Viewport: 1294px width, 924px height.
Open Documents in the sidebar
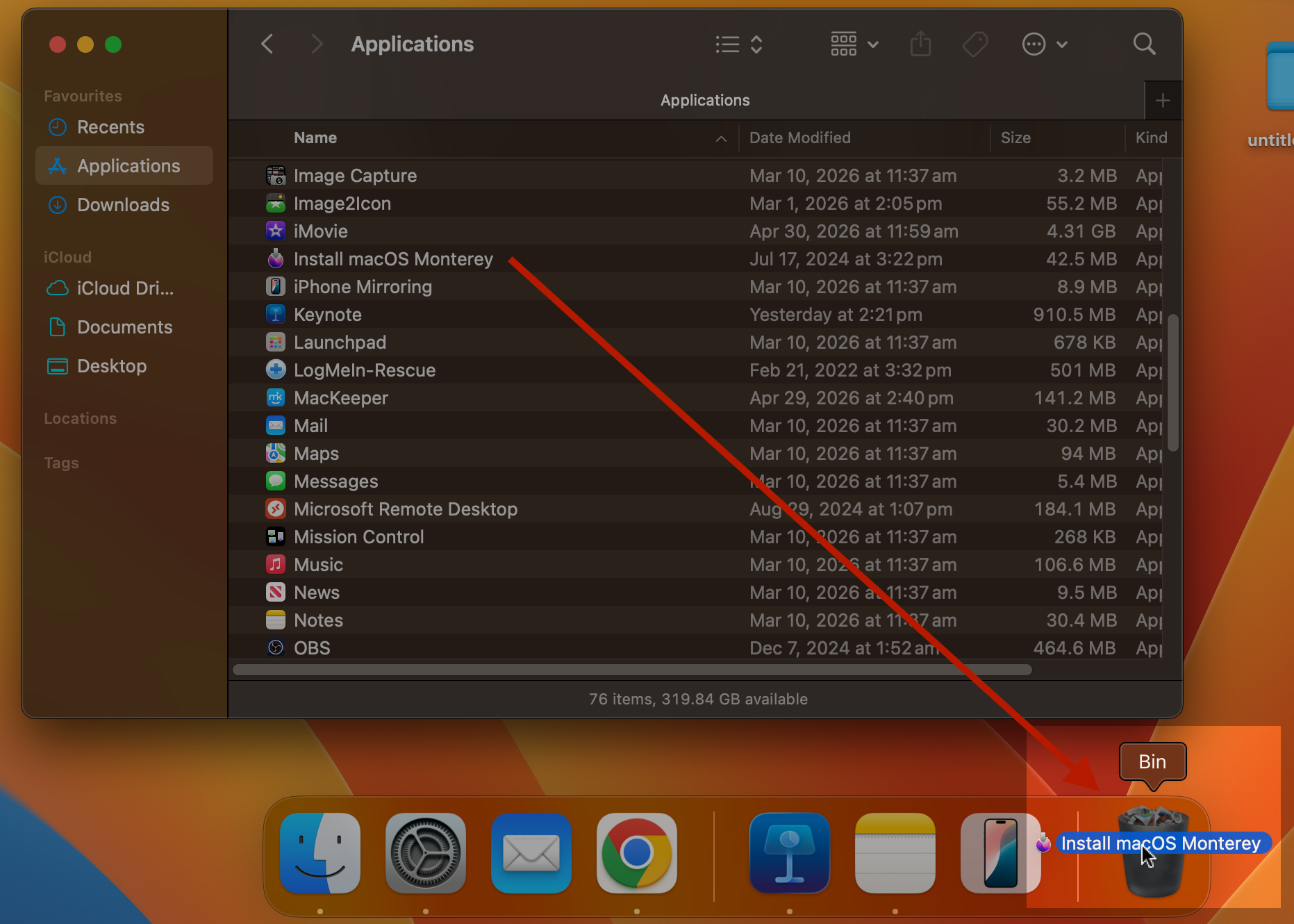124,327
